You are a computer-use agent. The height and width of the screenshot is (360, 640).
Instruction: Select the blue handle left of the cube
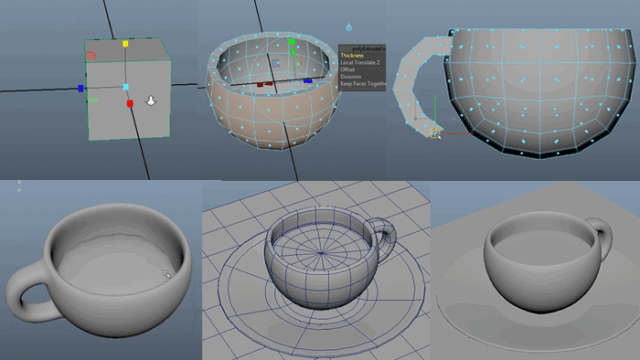coord(80,88)
